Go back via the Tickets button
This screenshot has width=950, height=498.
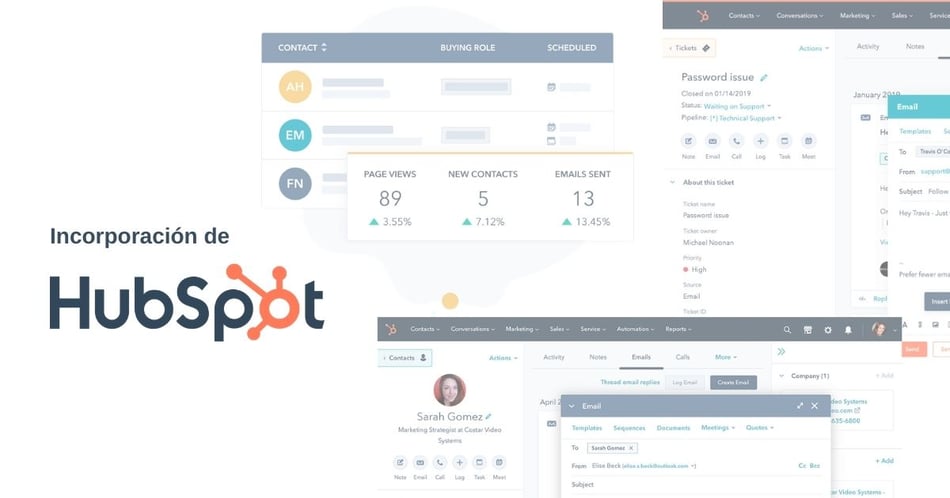690,48
